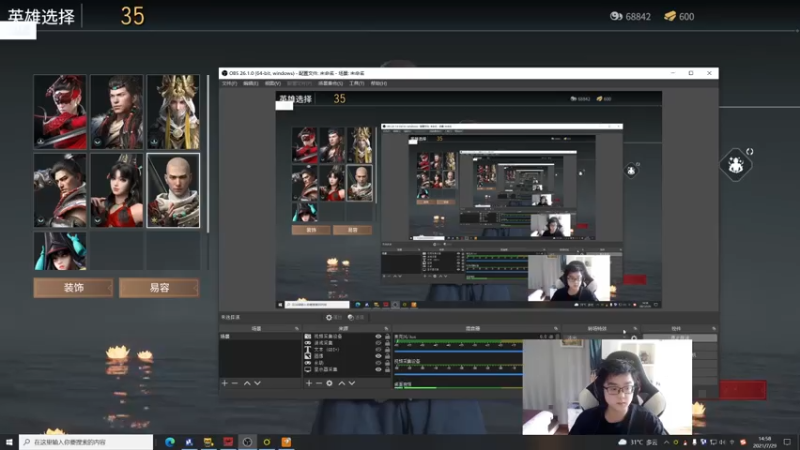Viewport: 800px width, 450px height.
Task: Toggle the lock on the 游戏采集 source
Action: pos(387,343)
